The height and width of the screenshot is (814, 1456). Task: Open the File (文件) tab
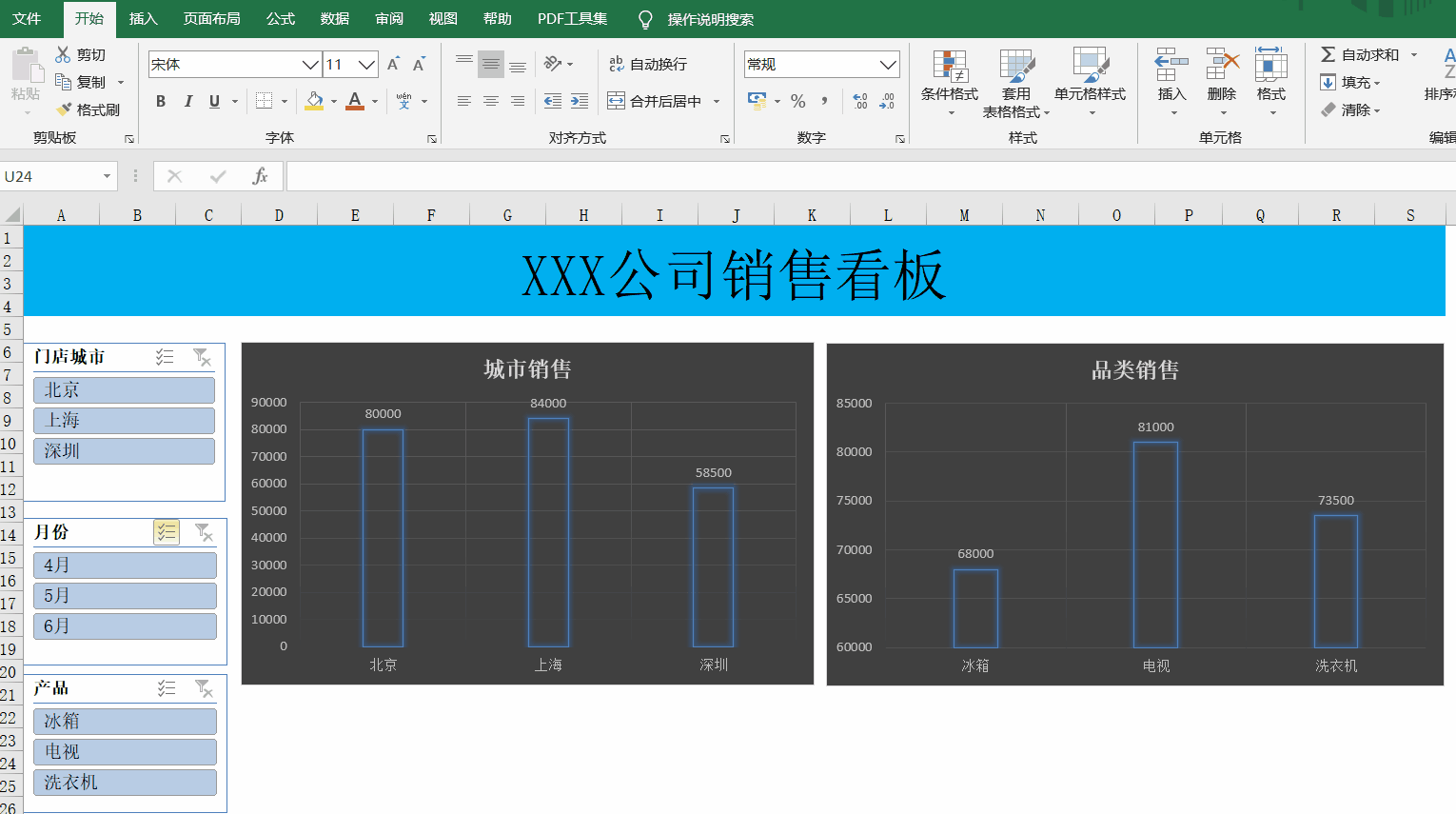coord(27,18)
